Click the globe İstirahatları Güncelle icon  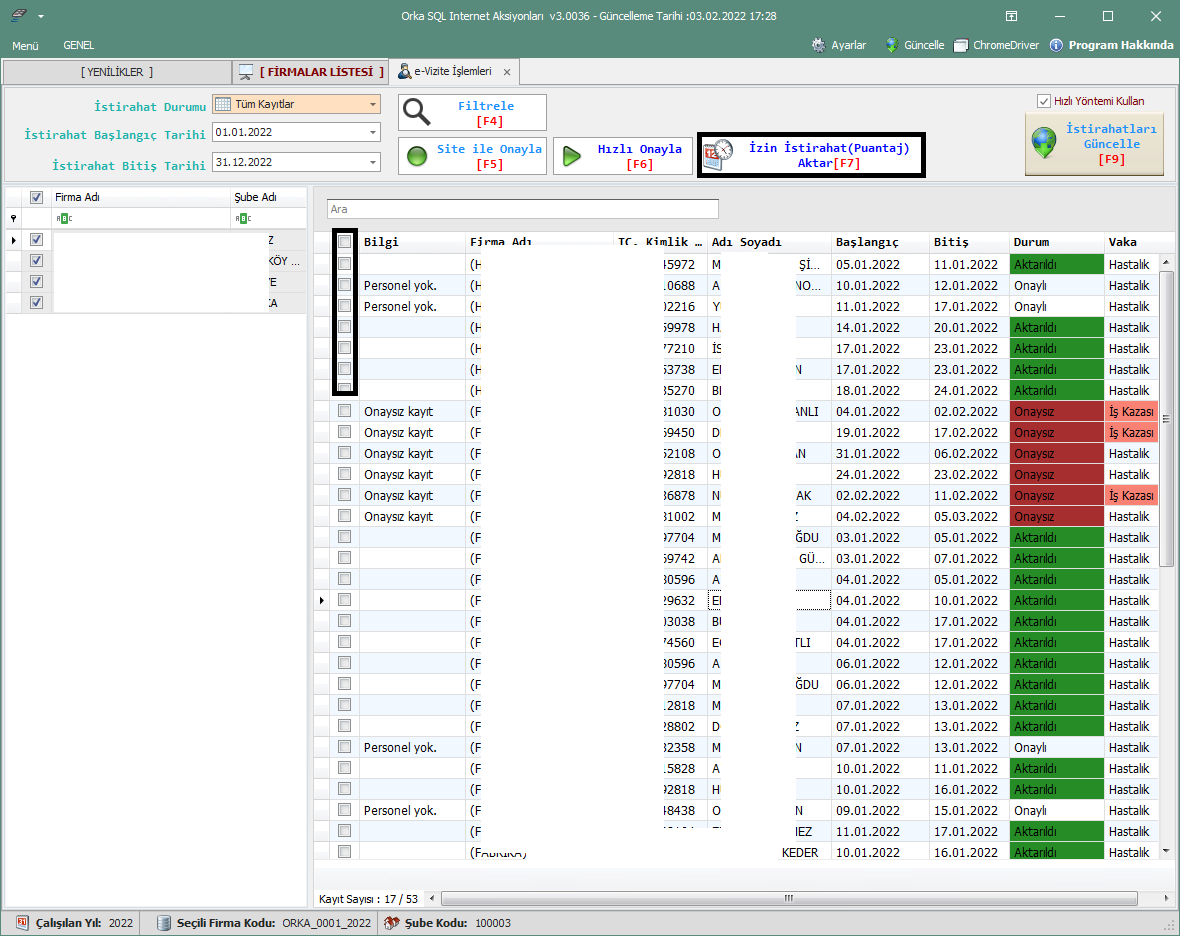[x=1045, y=143]
